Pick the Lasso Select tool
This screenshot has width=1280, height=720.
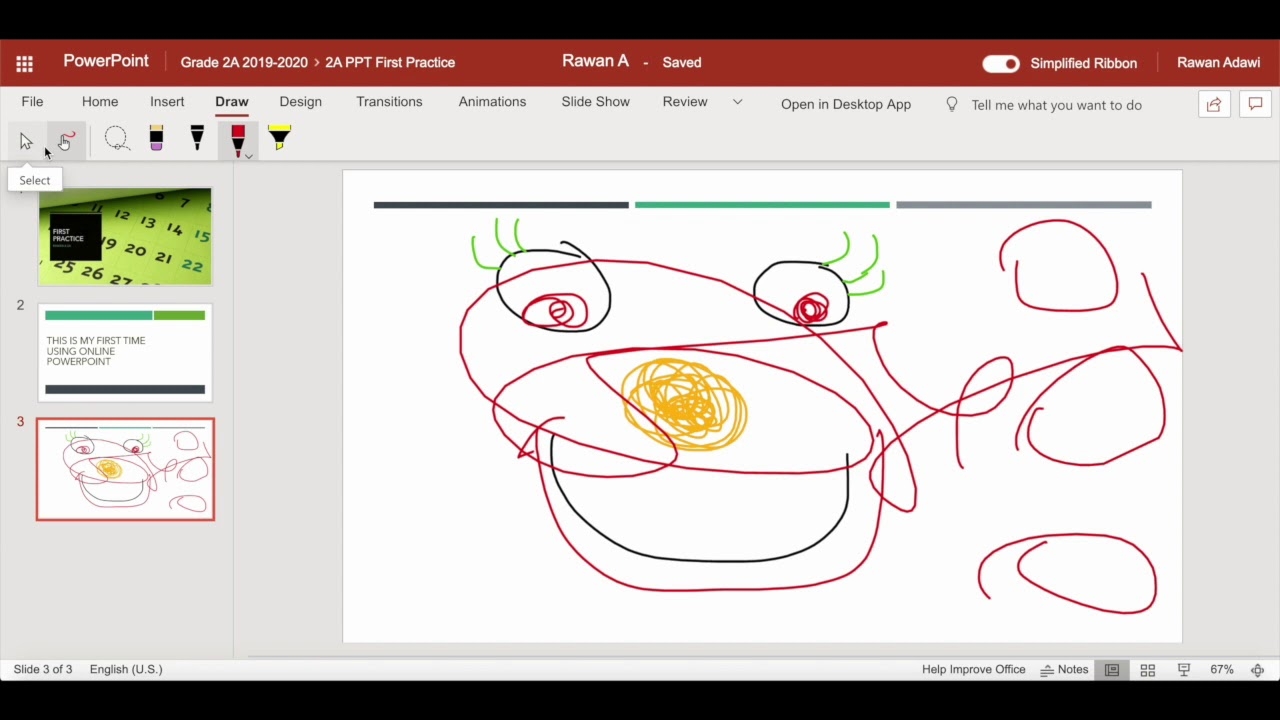(x=117, y=140)
